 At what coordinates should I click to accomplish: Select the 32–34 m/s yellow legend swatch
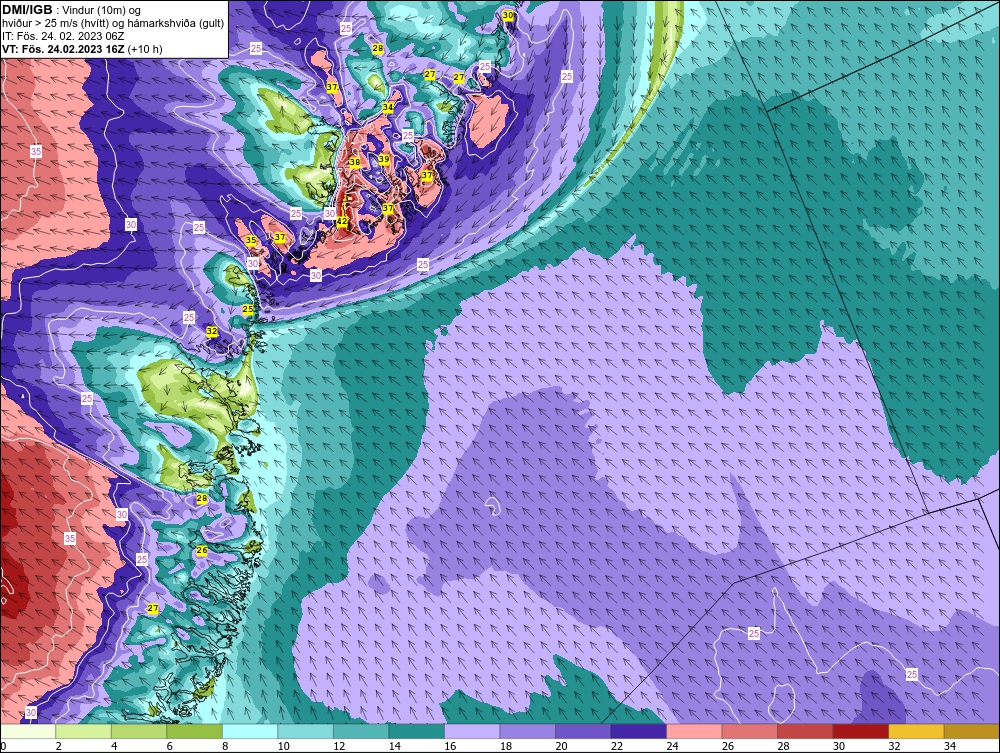(x=916, y=731)
